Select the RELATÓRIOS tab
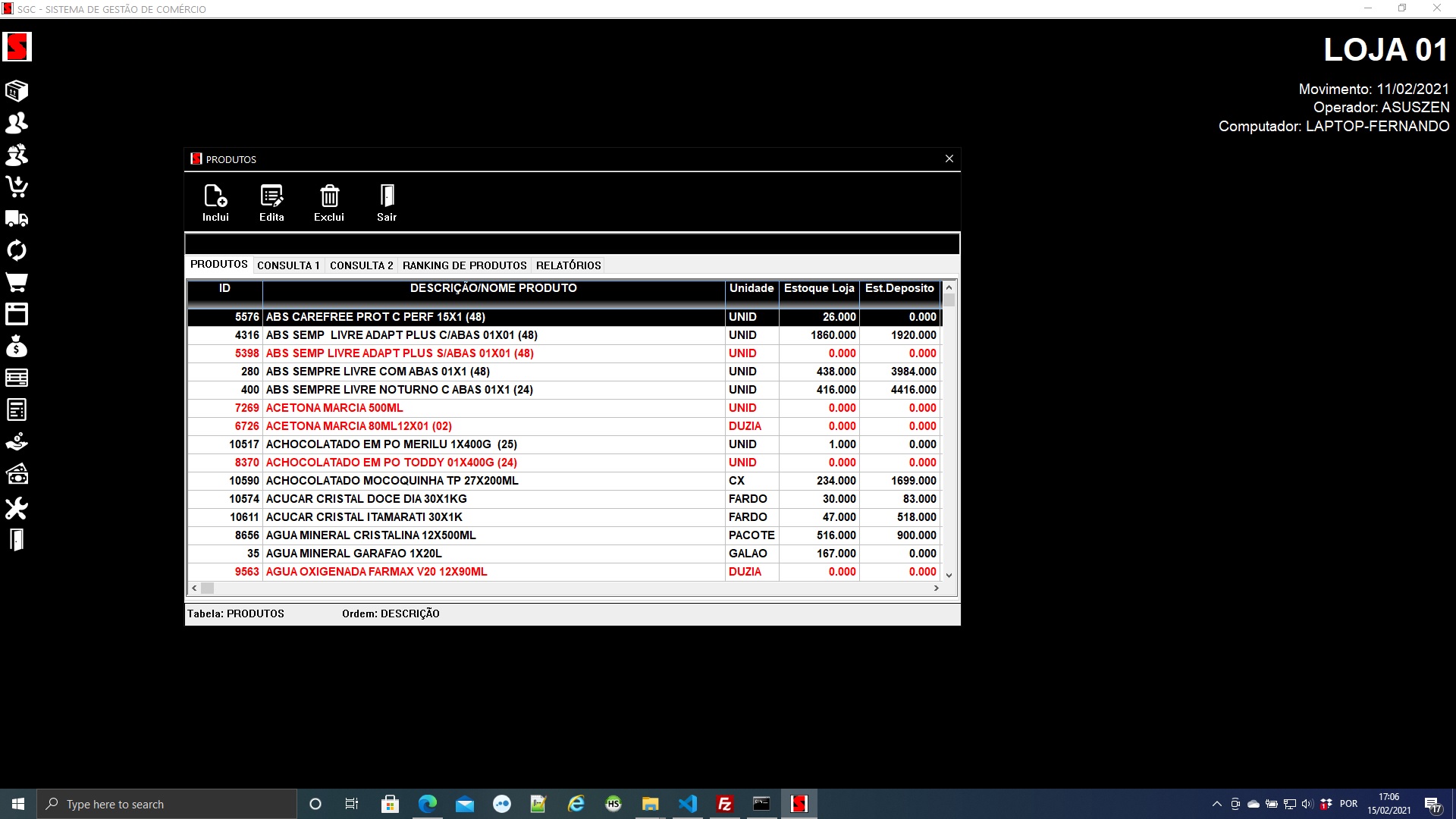Viewport: 1456px width, 819px height. click(568, 265)
